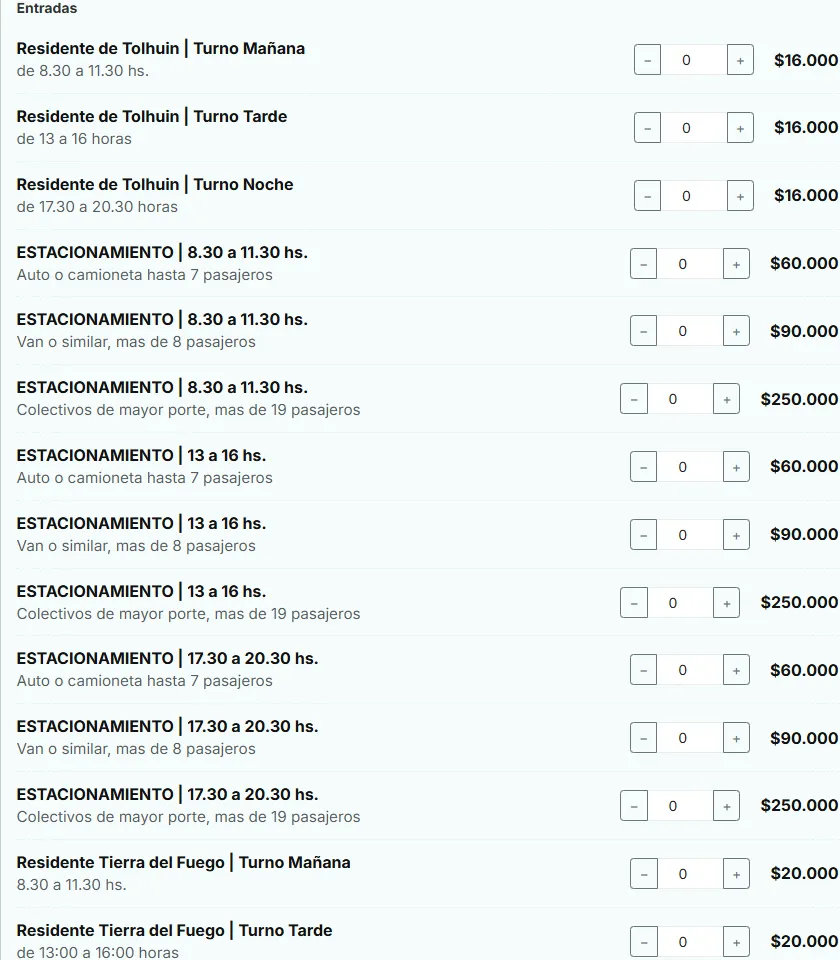The image size is (840, 960).
Task: Add Residente Tierra del Fuego Turno Mañana ticket
Action: coord(736,874)
